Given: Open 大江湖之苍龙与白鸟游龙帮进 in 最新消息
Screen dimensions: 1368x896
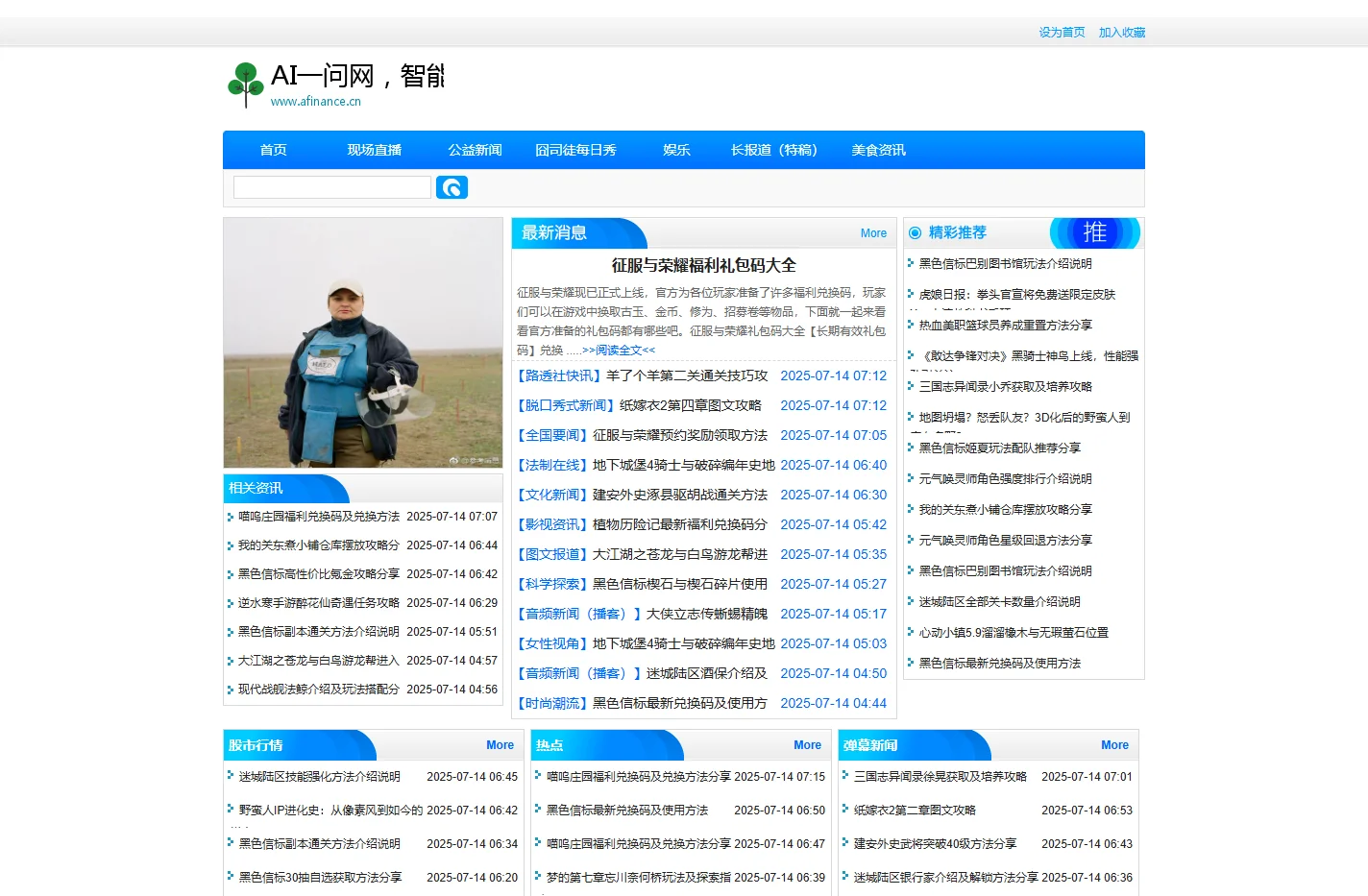Looking at the screenshot, I should [680, 554].
